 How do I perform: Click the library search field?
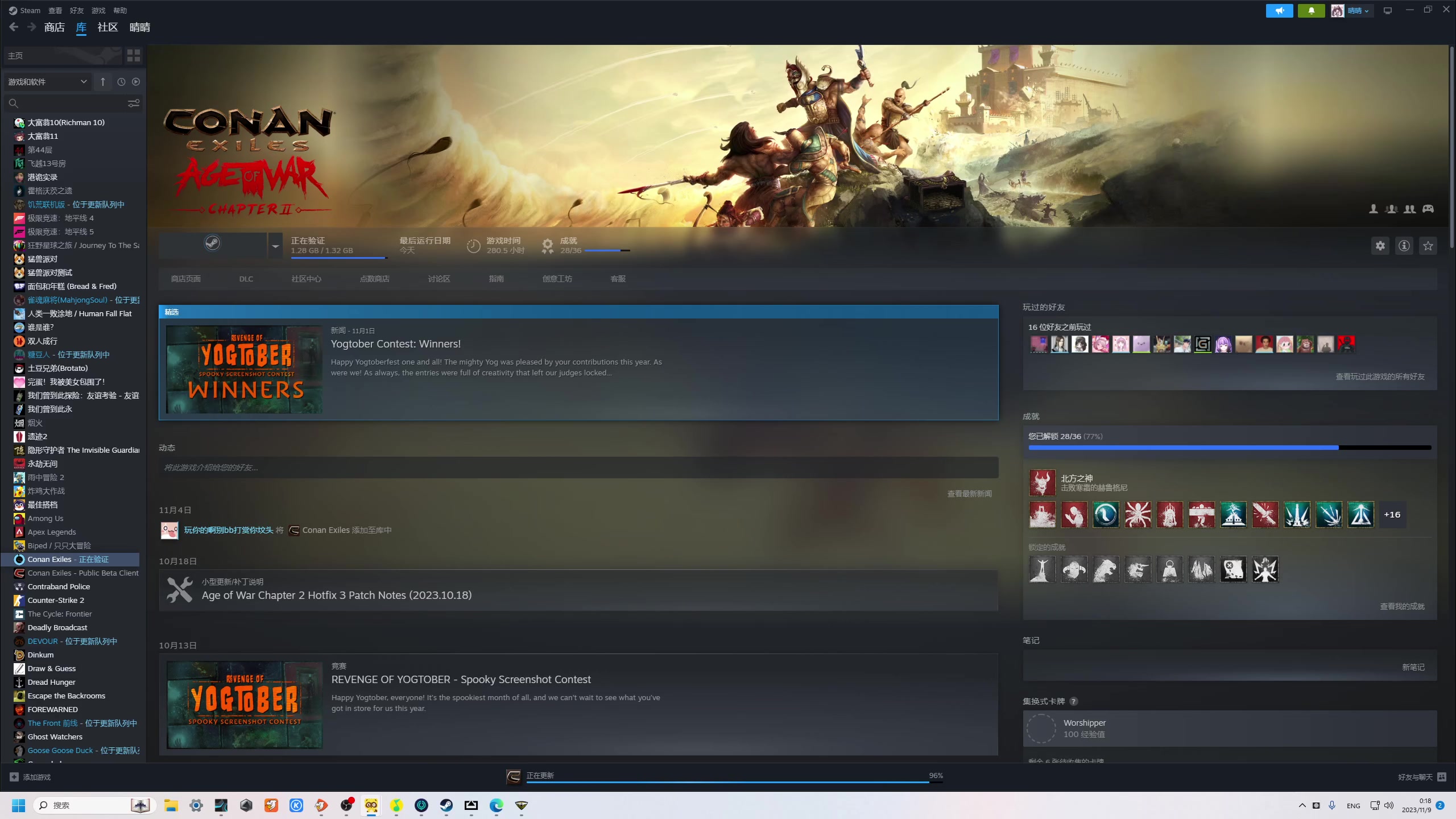point(67,103)
